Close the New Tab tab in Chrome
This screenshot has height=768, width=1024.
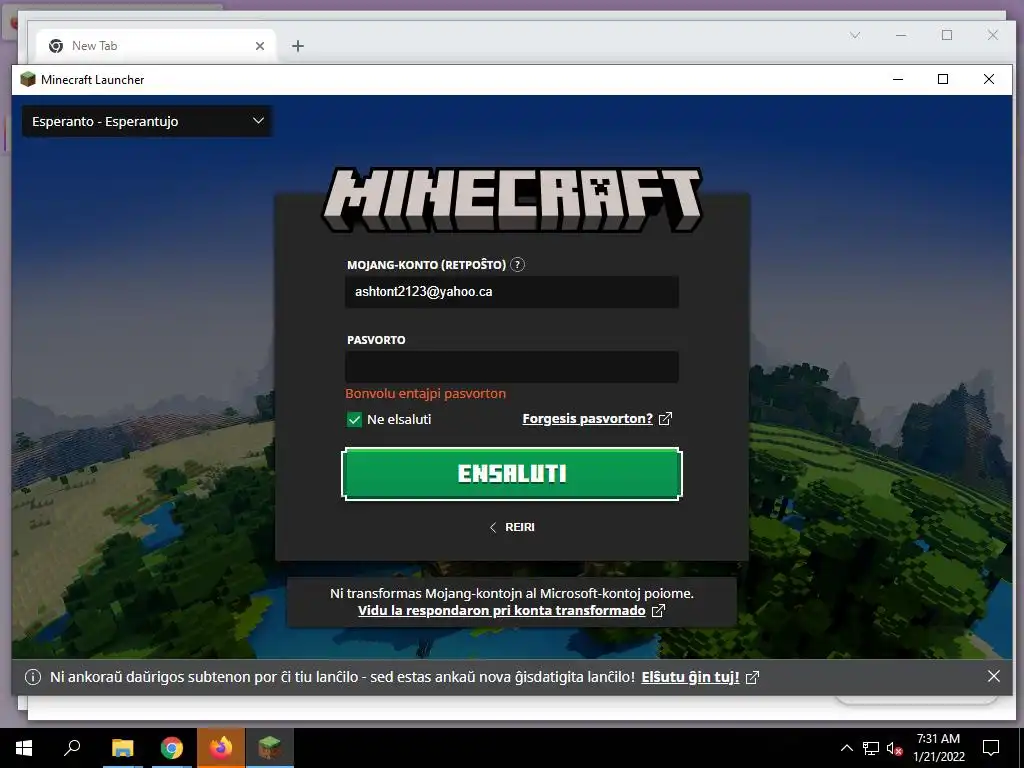[260, 46]
